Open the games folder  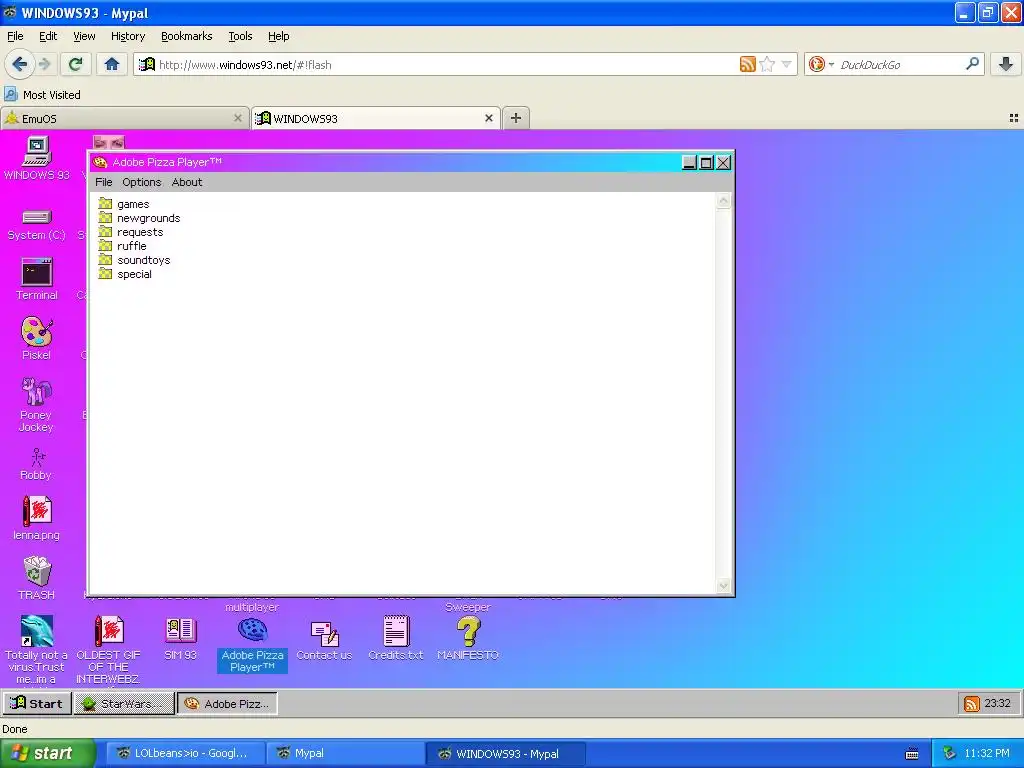point(124,204)
